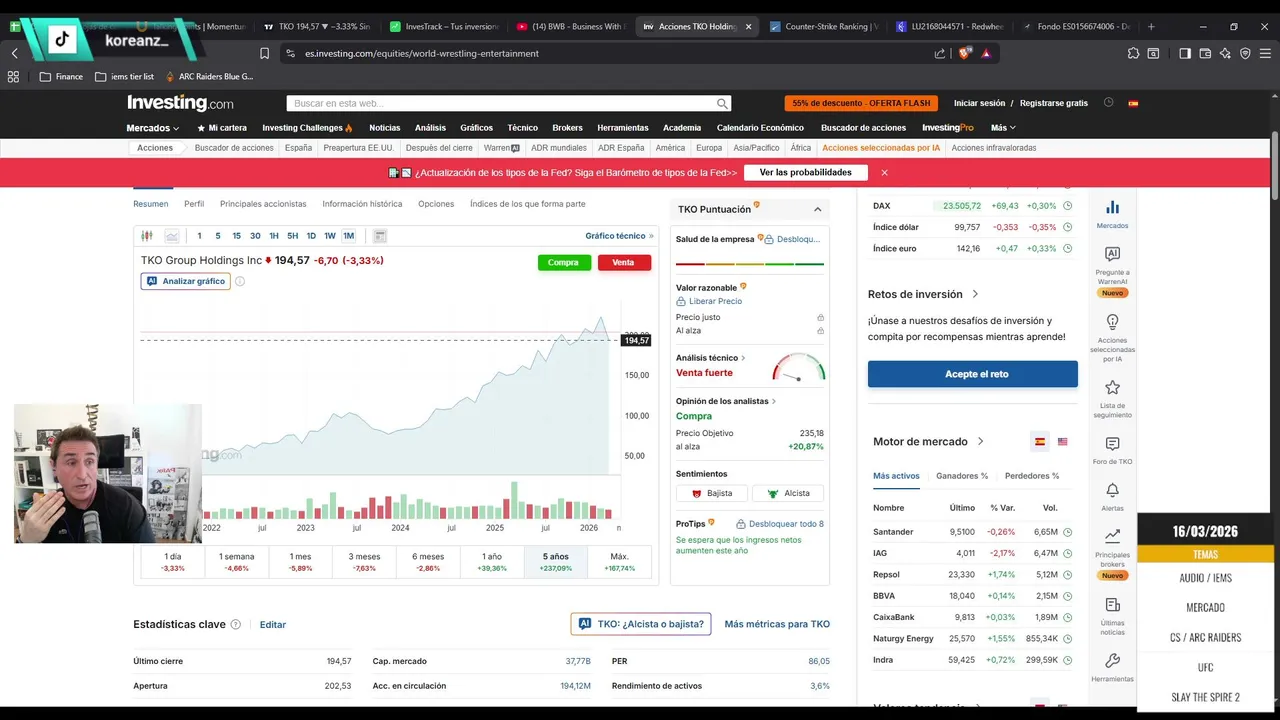Image resolution: width=1280 pixels, height=720 pixels.
Task: Click search magnifier in Investing search bar
Action: (722, 103)
